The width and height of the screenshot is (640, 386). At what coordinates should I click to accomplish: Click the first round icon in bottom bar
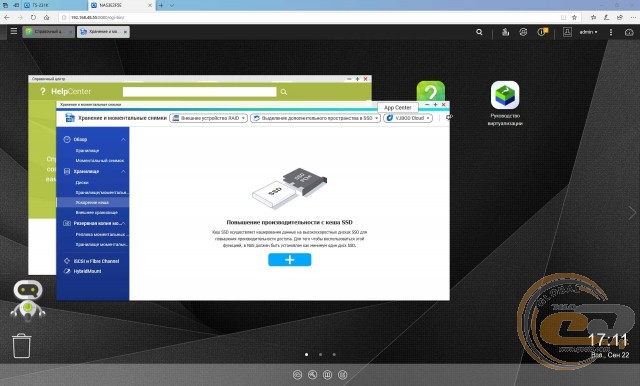(x=298, y=375)
